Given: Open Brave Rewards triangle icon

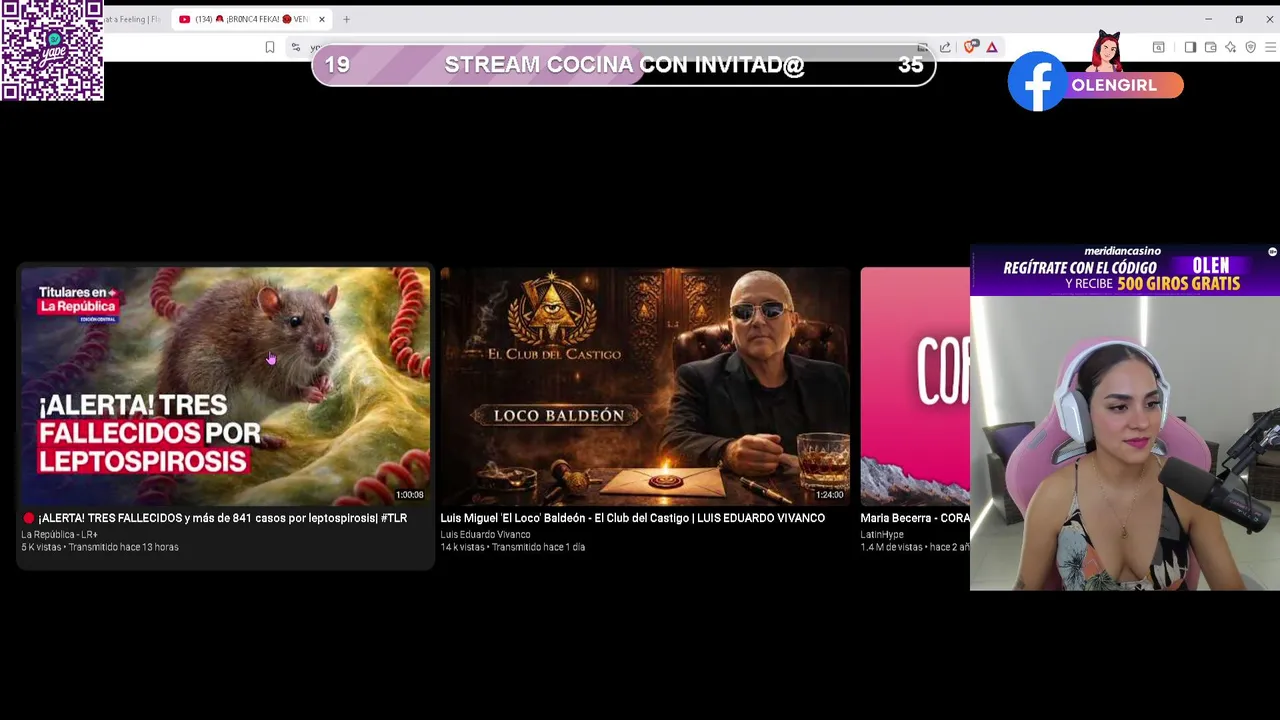Looking at the screenshot, I should point(992,47).
